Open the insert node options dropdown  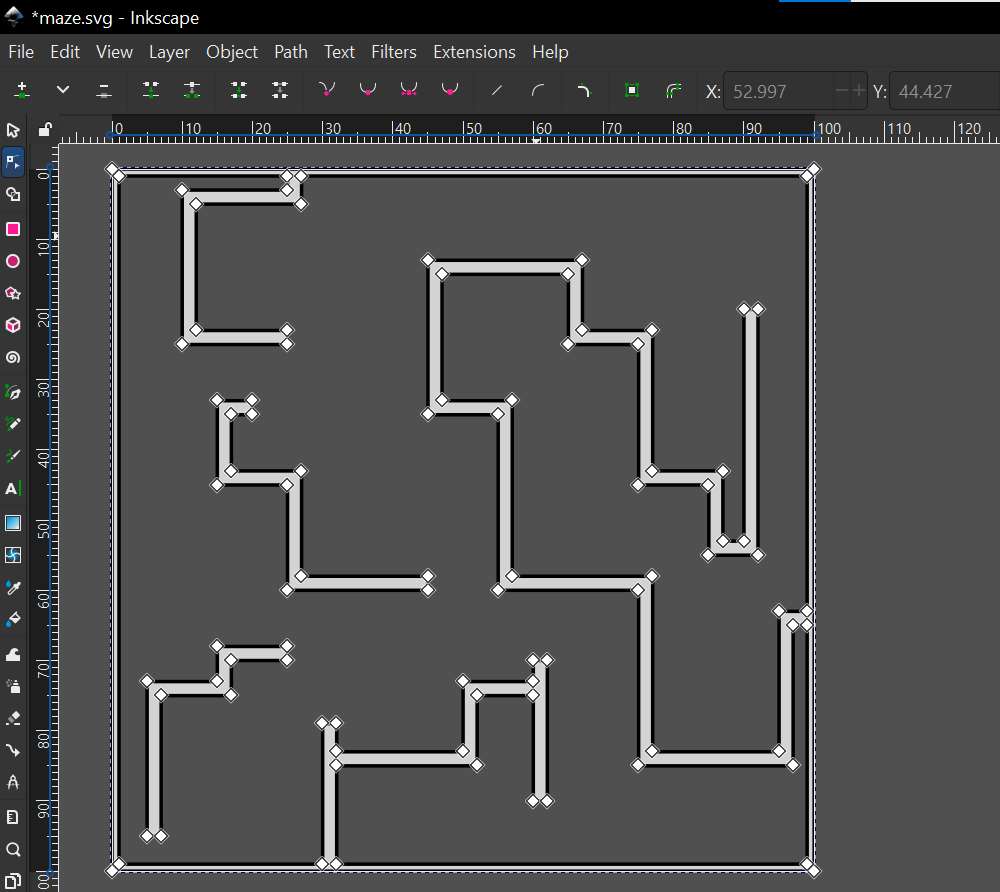click(x=62, y=90)
